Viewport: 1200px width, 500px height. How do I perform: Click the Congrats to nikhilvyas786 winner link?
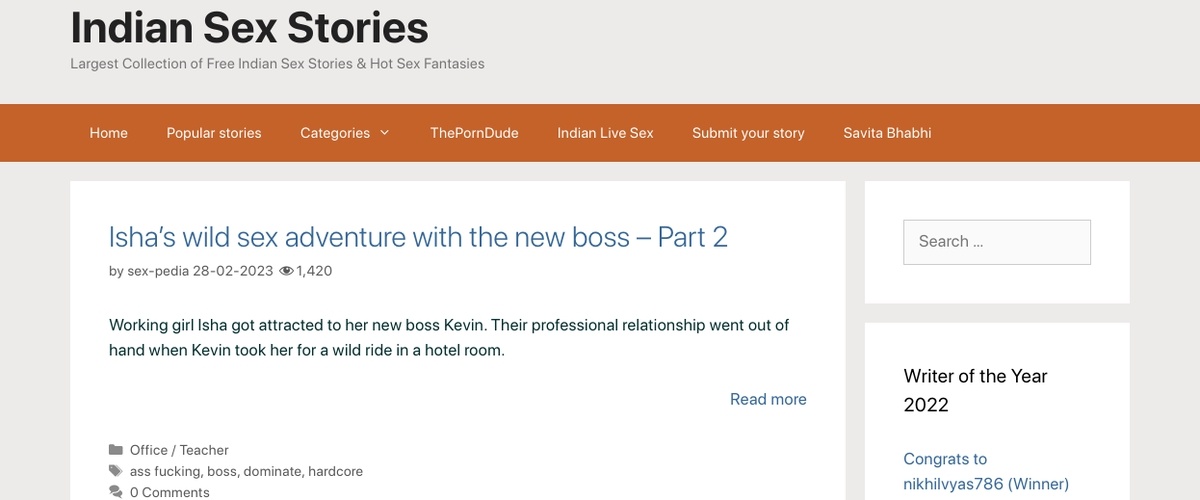986,472
